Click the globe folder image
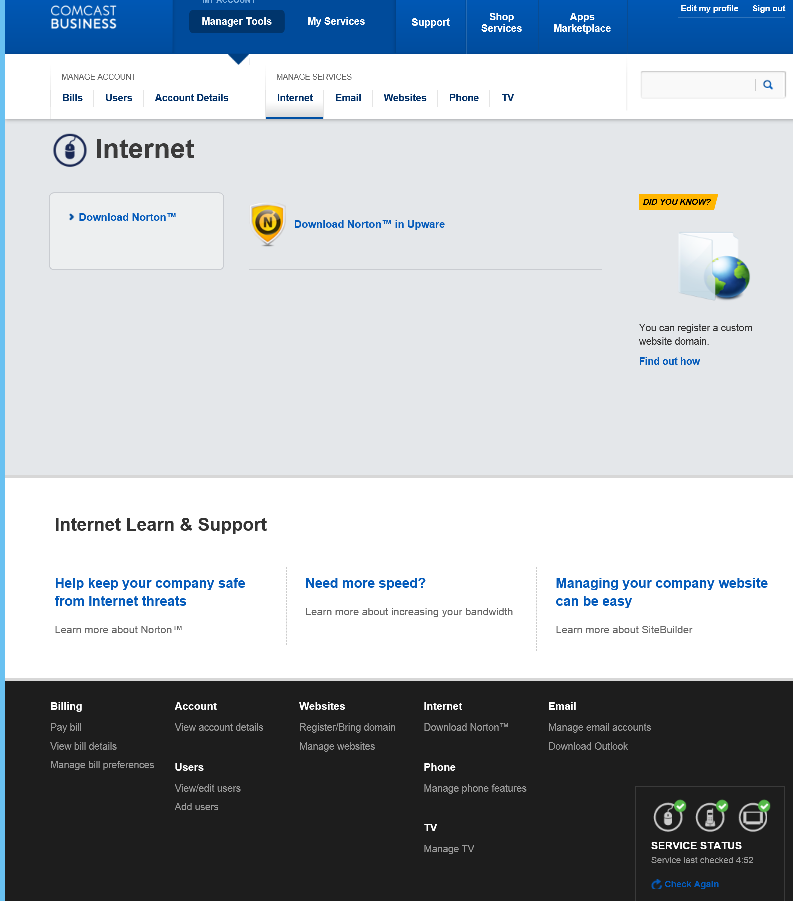Image resolution: width=793 pixels, height=901 pixels. click(x=714, y=266)
